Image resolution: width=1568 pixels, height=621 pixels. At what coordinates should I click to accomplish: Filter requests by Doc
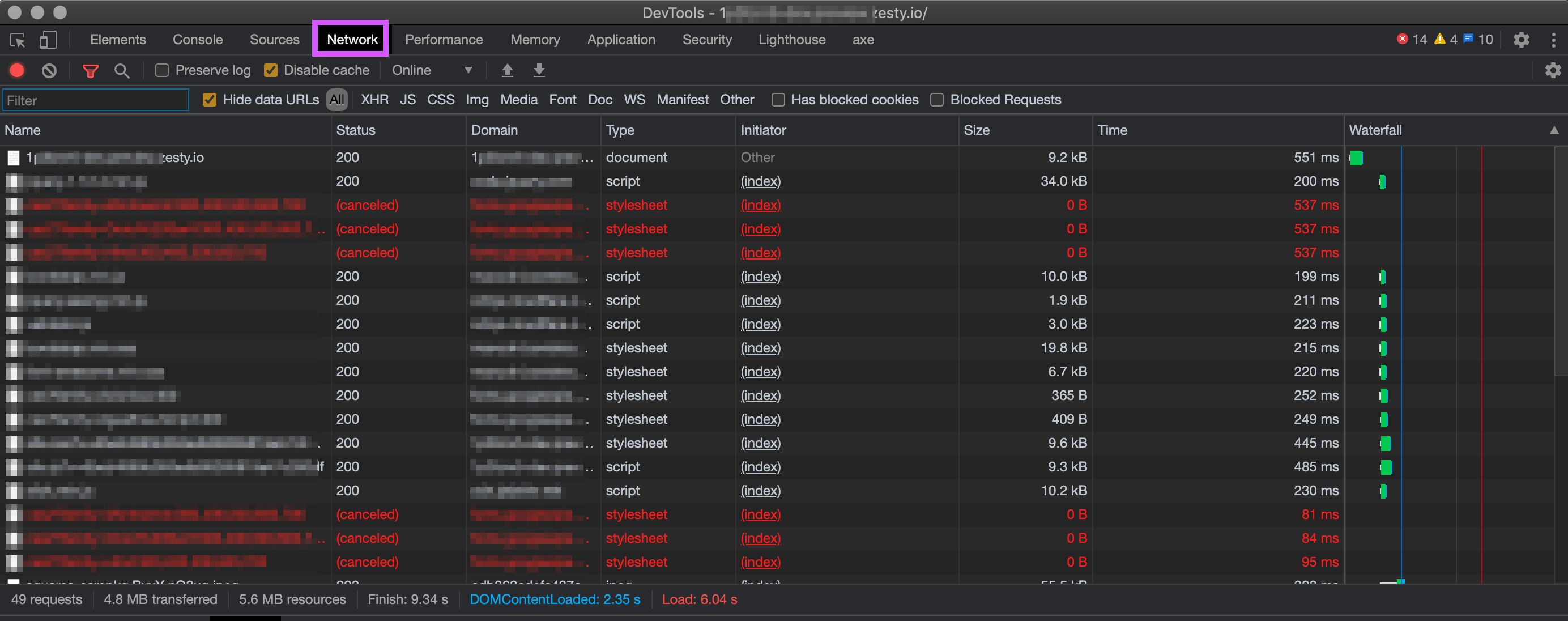click(600, 100)
